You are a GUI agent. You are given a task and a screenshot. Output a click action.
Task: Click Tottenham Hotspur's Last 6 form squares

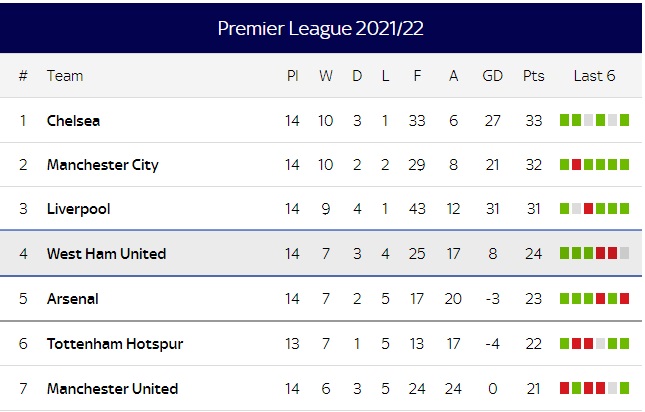[594, 344]
